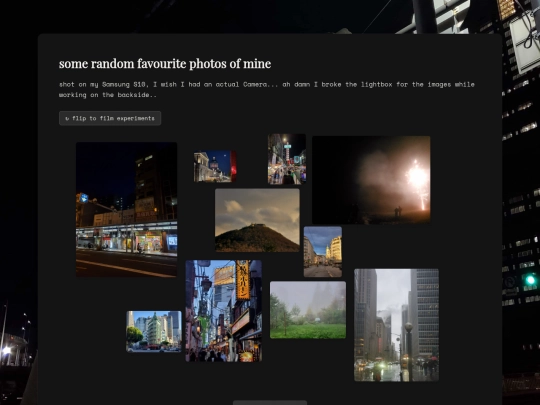Open the foggy green meadow photo
The image size is (540, 405).
click(308, 310)
